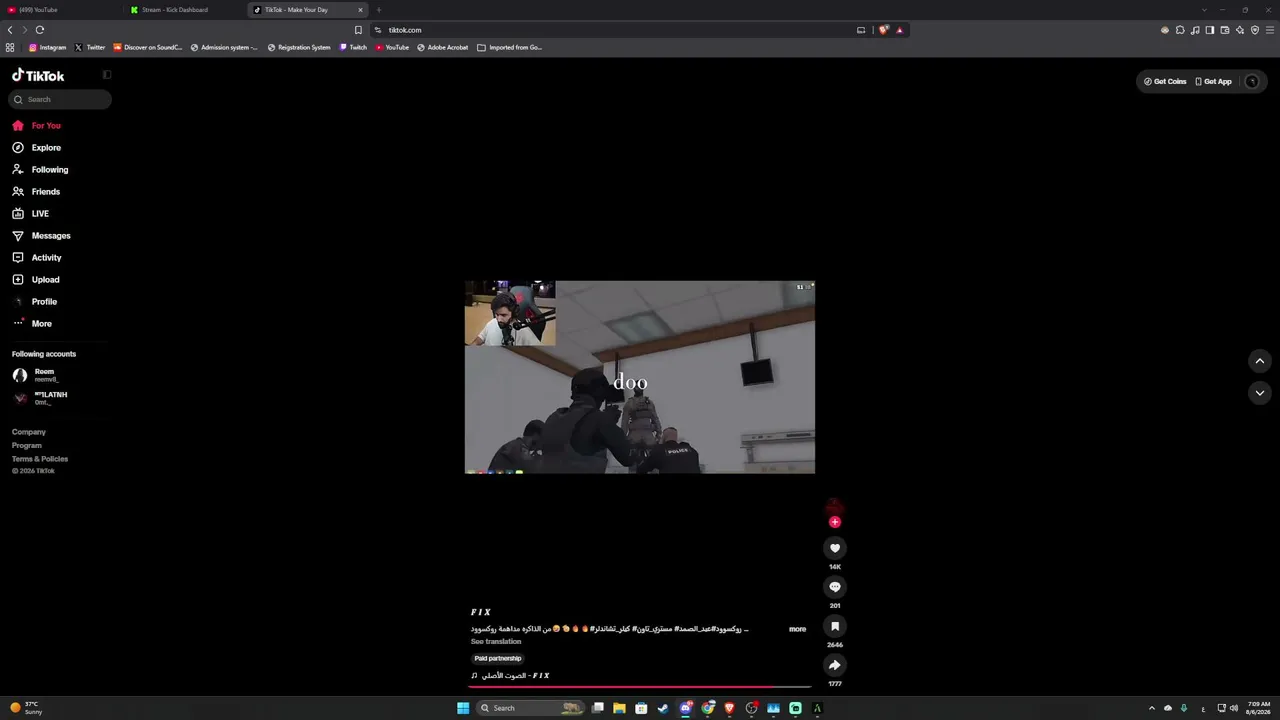The height and width of the screenshot is (720, 1280).
Task: Go to previous video with up chevron
Action: (1260, 361)
